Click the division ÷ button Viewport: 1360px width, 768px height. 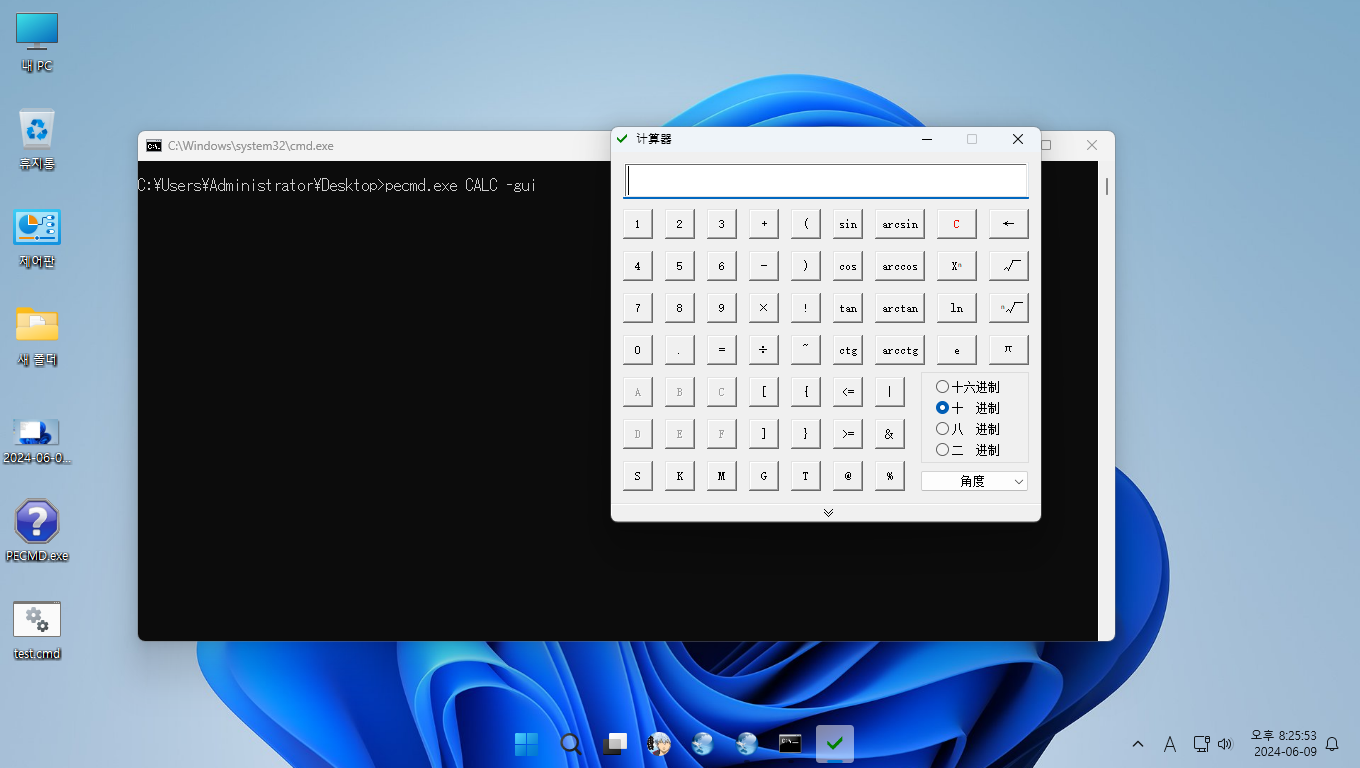click(x=763, y=350)
